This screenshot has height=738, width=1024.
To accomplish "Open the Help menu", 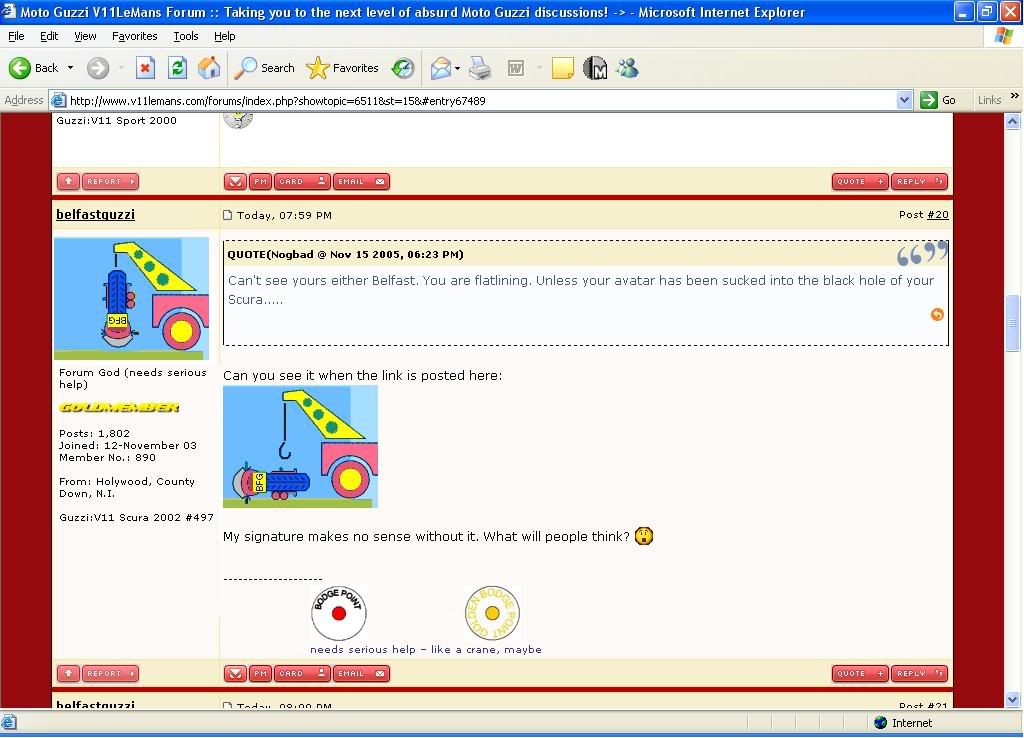I will click(225, 36).
